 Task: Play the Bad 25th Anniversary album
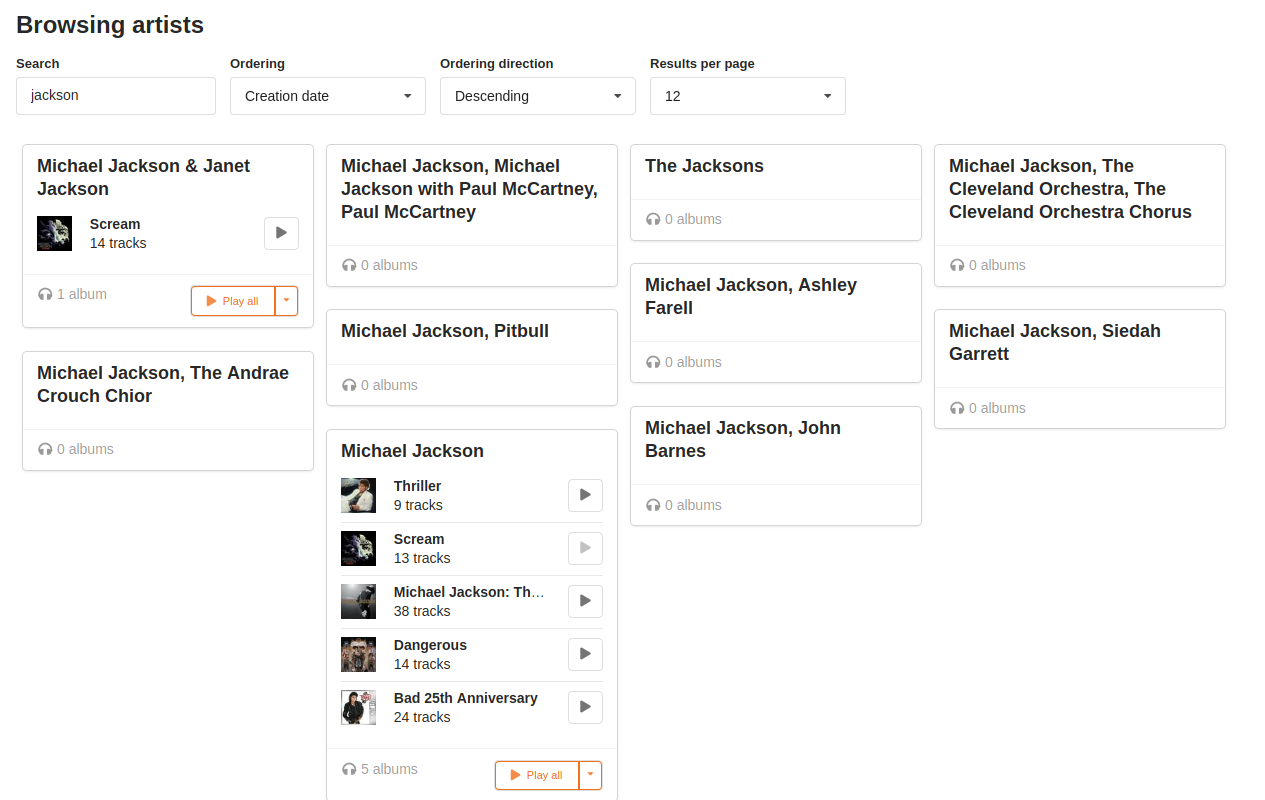(585, 707)
